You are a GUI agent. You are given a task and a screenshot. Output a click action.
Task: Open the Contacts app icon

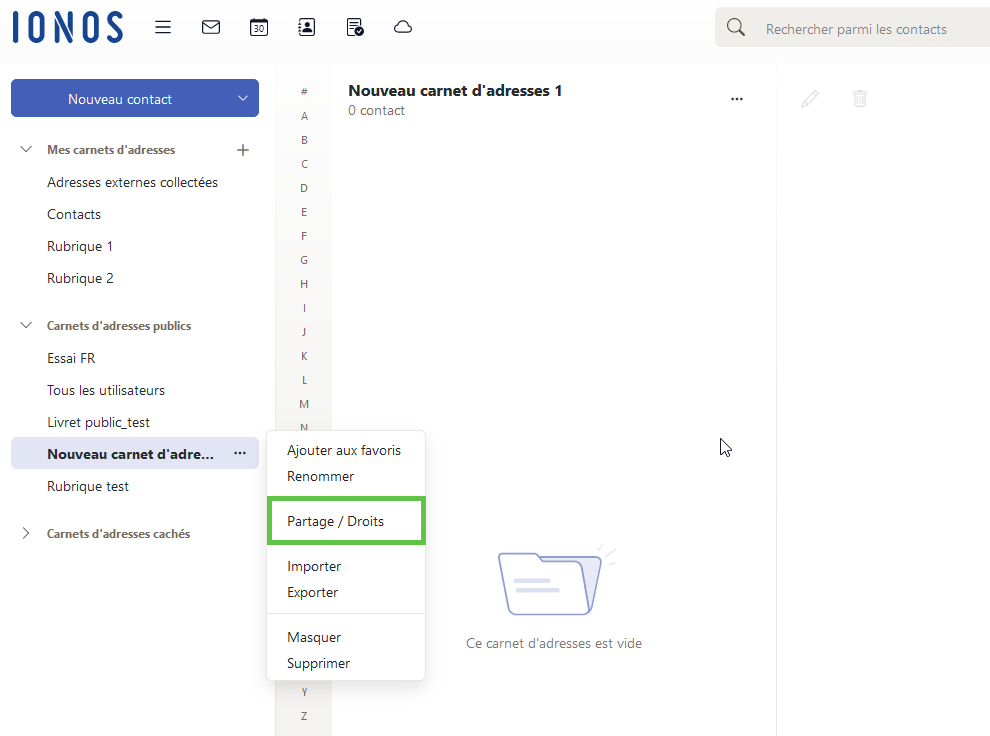click(x=307, y=27)
